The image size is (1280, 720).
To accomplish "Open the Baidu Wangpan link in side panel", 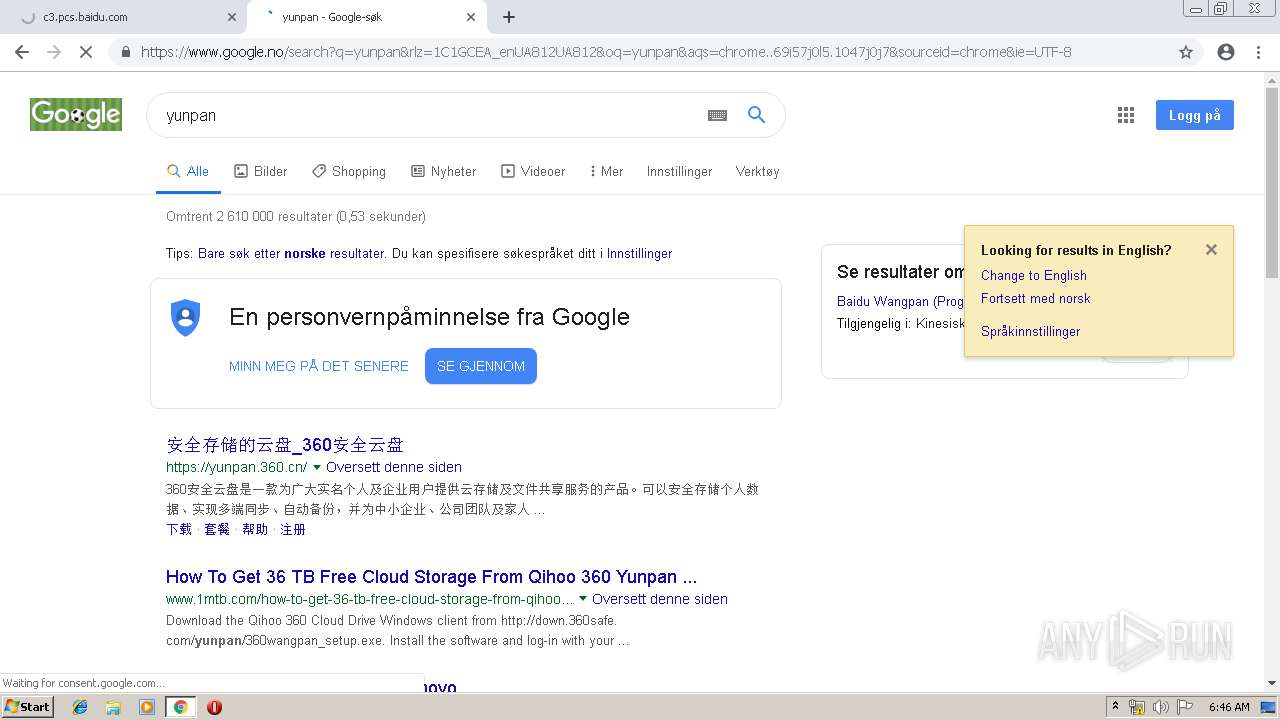I will (900, 301).
